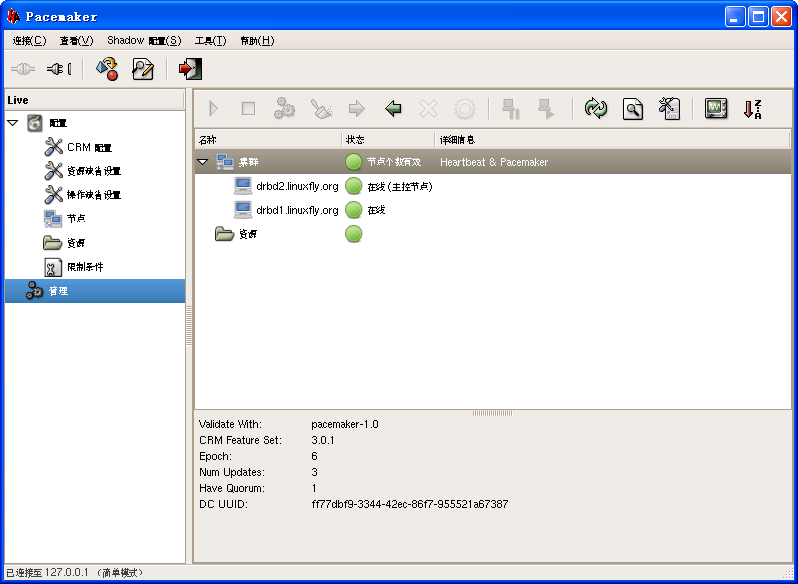The height and width of the screenshot is (584, 798).
Task: Click the disconnect plug icon in toolbar
Action: (59, 69)
